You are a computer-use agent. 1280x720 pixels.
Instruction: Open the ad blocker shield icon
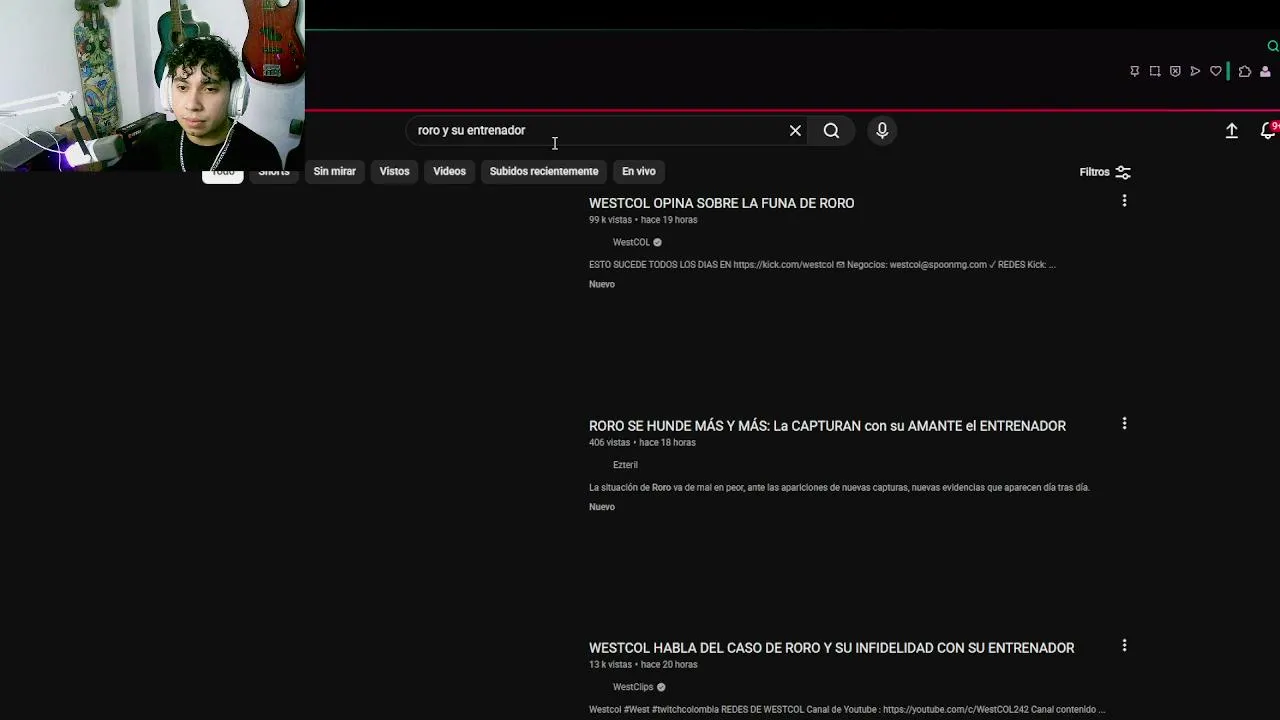tap(1175, 72)
